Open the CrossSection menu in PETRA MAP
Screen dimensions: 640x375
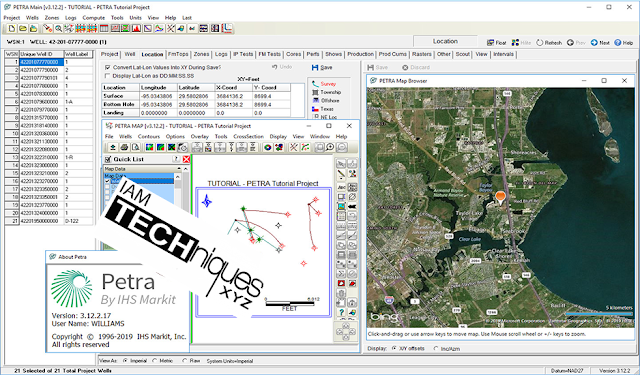coord(248,136)
